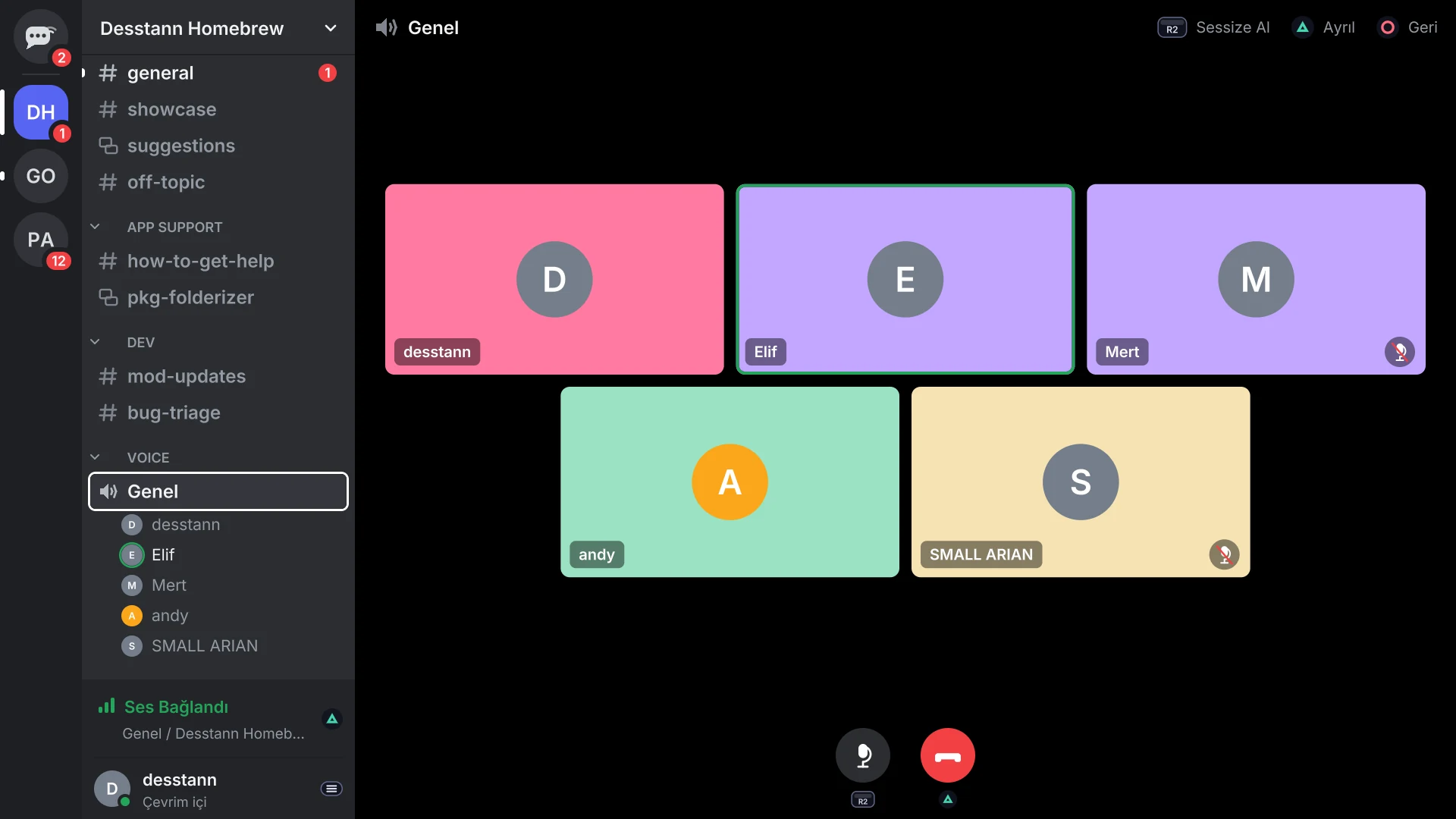This screenshot has height=819, width=1456.
Task: Click desstann user avatar at bottom
Action: pyautogui.click(x=112, y=789)
